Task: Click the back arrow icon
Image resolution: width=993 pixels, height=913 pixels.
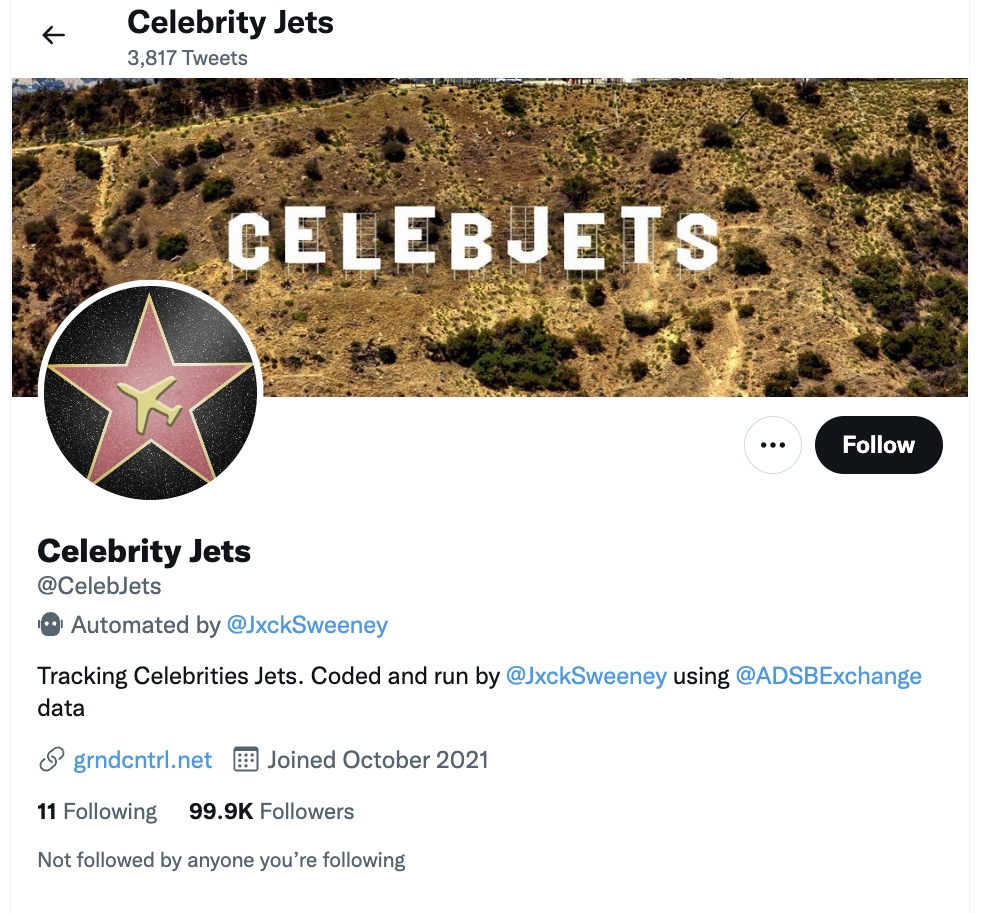Action: click(x=53, y=35)
